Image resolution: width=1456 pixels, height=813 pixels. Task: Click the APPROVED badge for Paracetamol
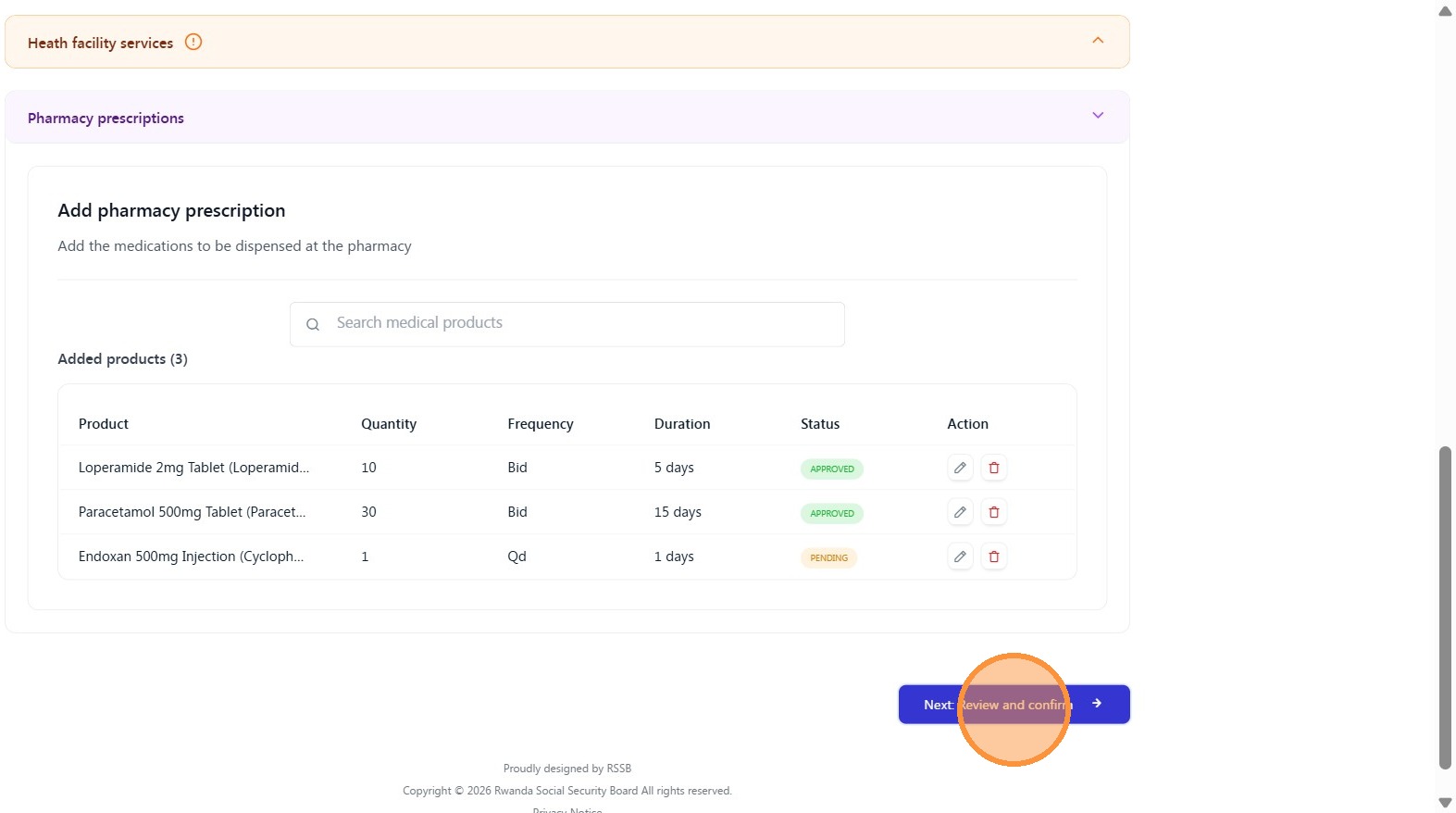coord(832,513)
